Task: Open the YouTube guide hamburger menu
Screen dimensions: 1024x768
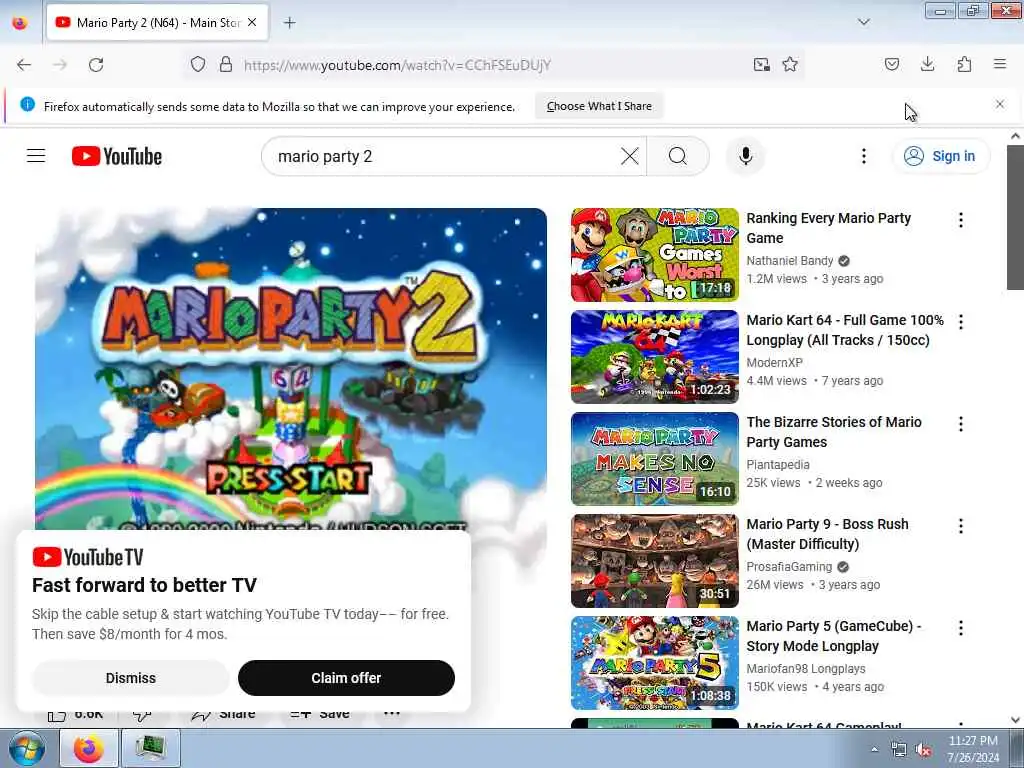Action: pos(36,156)
